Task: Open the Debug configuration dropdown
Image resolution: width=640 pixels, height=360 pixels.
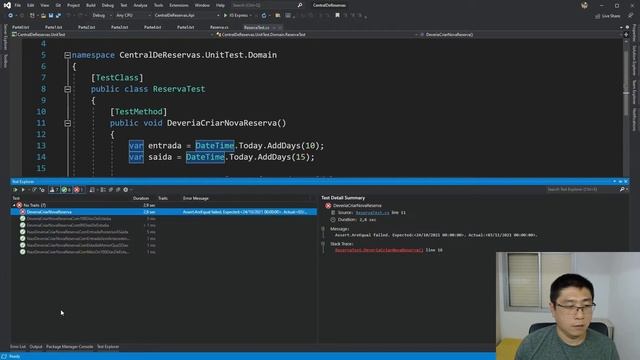Action: (101, 16)
